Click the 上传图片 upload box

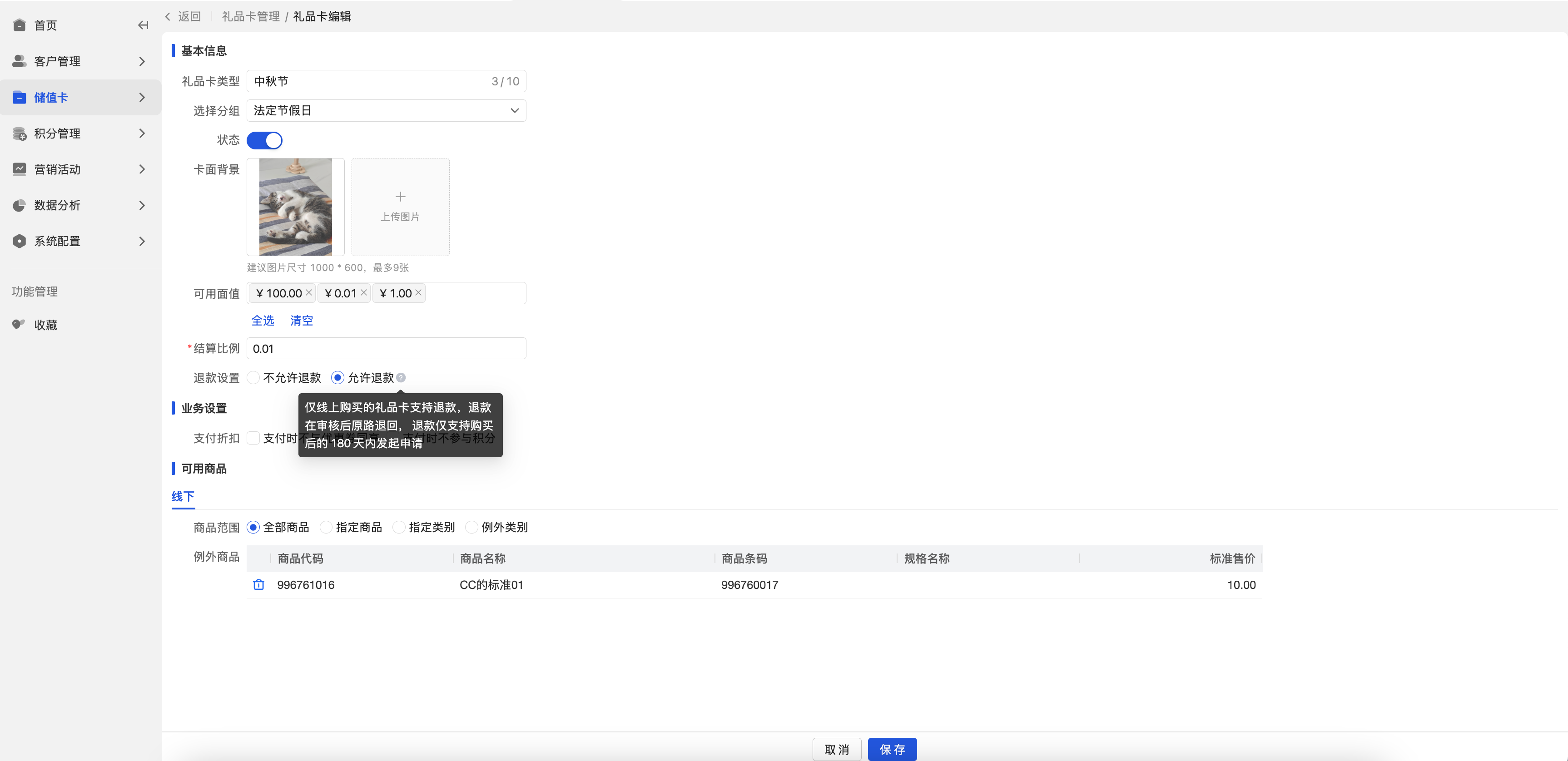401,207
